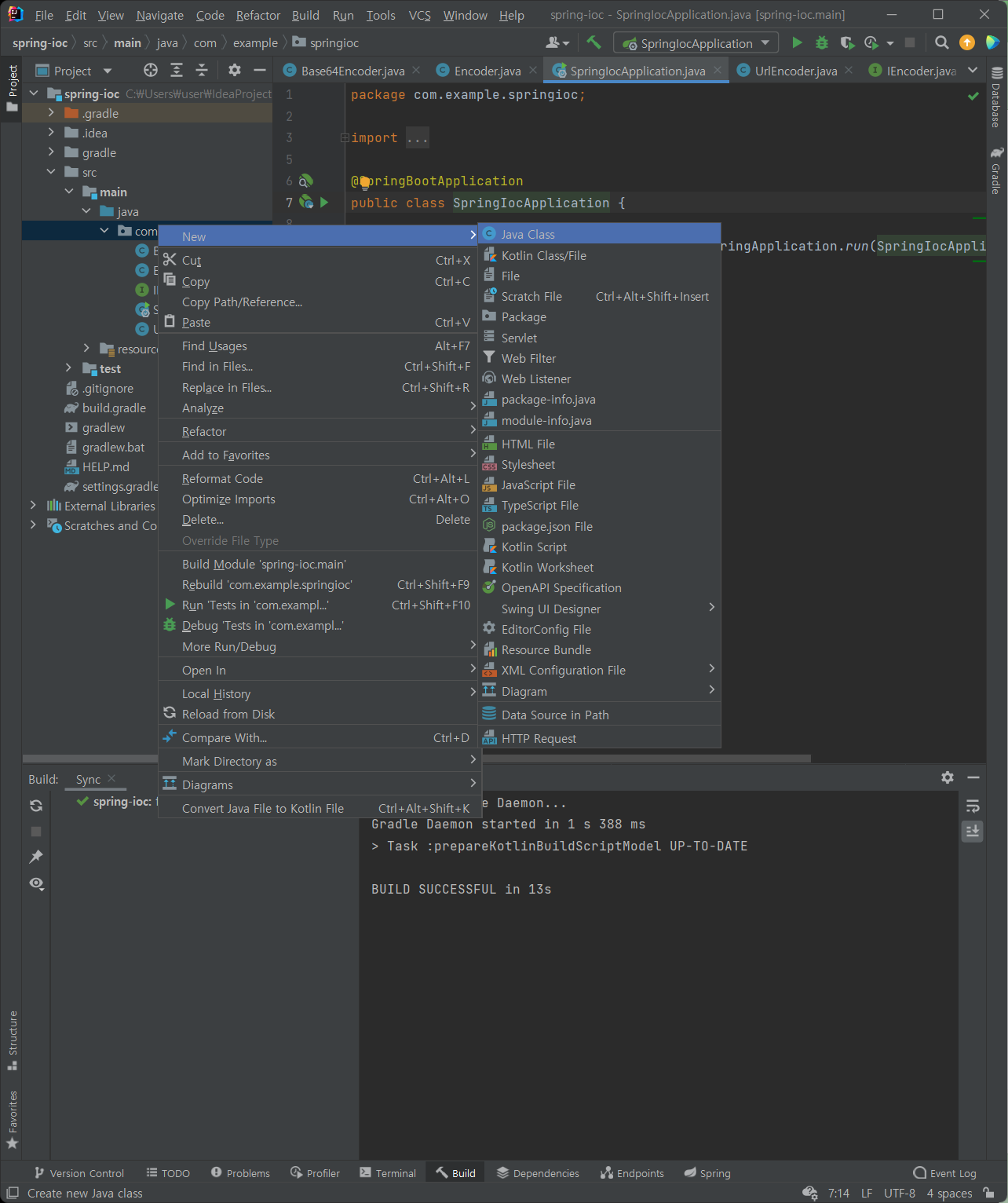Expand the .gradle folder
The width and height of the screenshot is (1008, 1203).
tap(51, 113)
